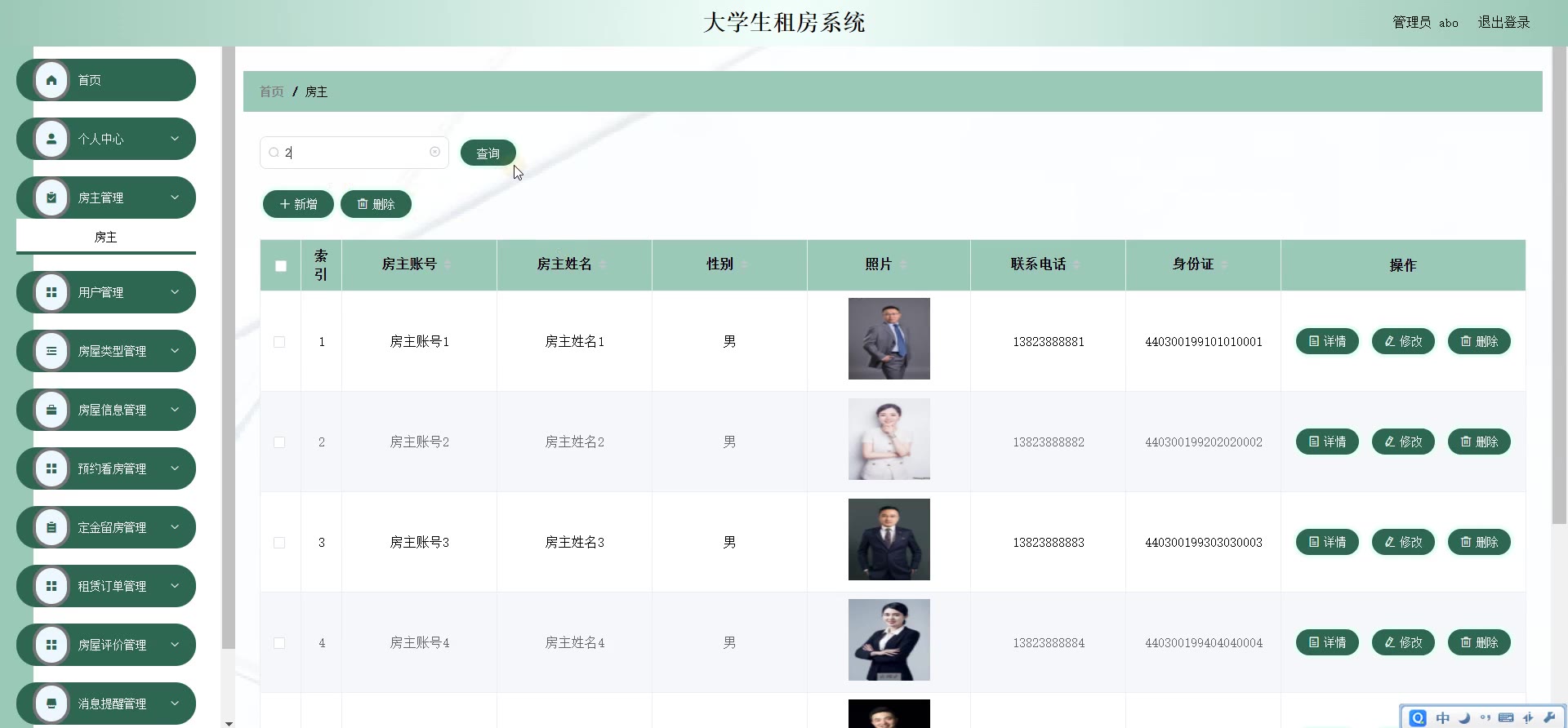This screenshot has height=728, width=1568.
Task: Click the keyboard icon in the IME toolbar
Action: coord(1506,718)
